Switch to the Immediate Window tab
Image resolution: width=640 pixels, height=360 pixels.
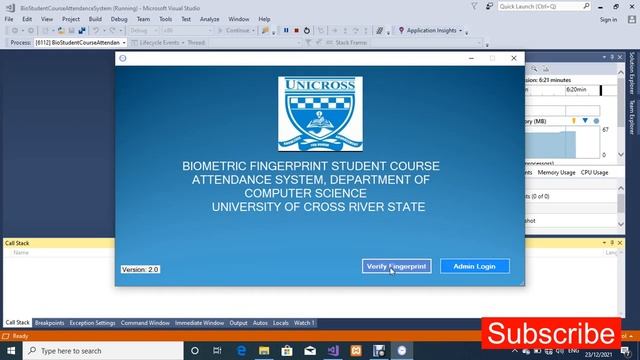pyautogui.click(x=199, y=323)
